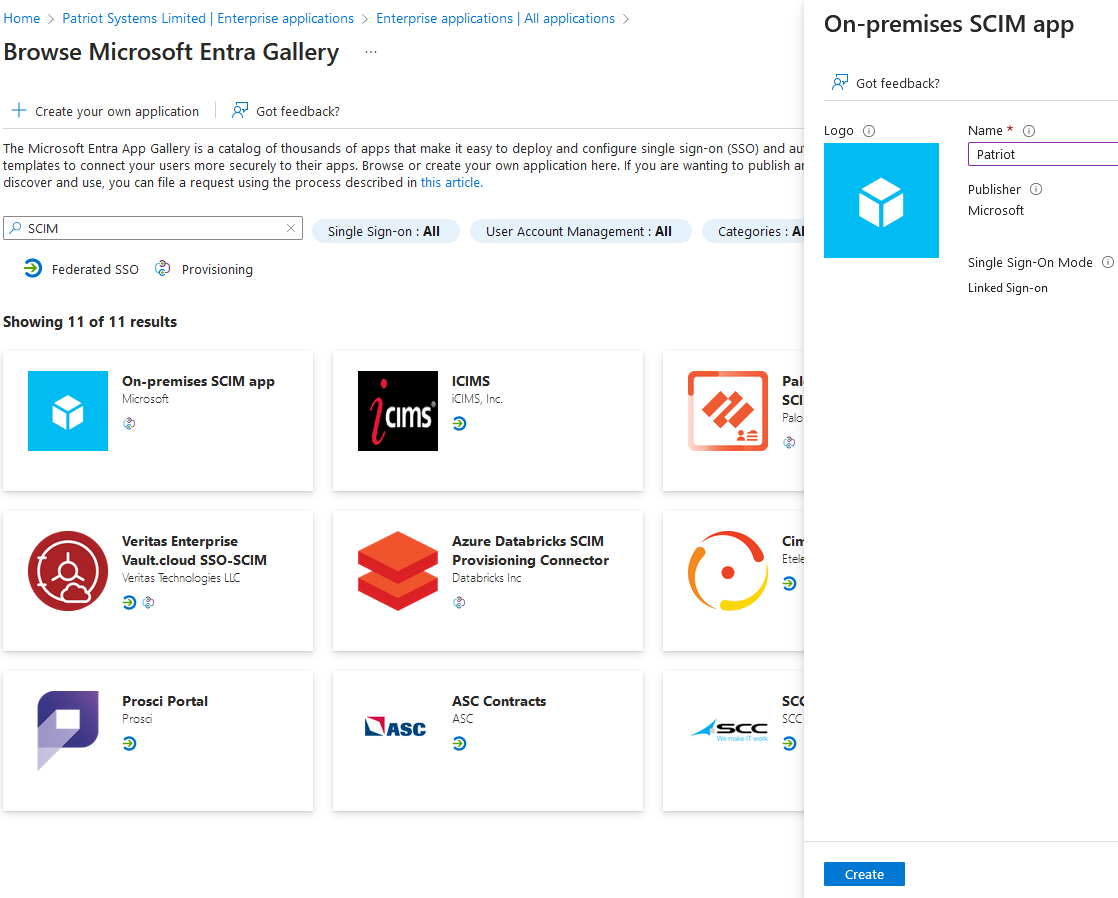Open Enterprise applications All applications breadcrumb
This screenshot has width=1118, height=898.
click(x=495, y=19)
